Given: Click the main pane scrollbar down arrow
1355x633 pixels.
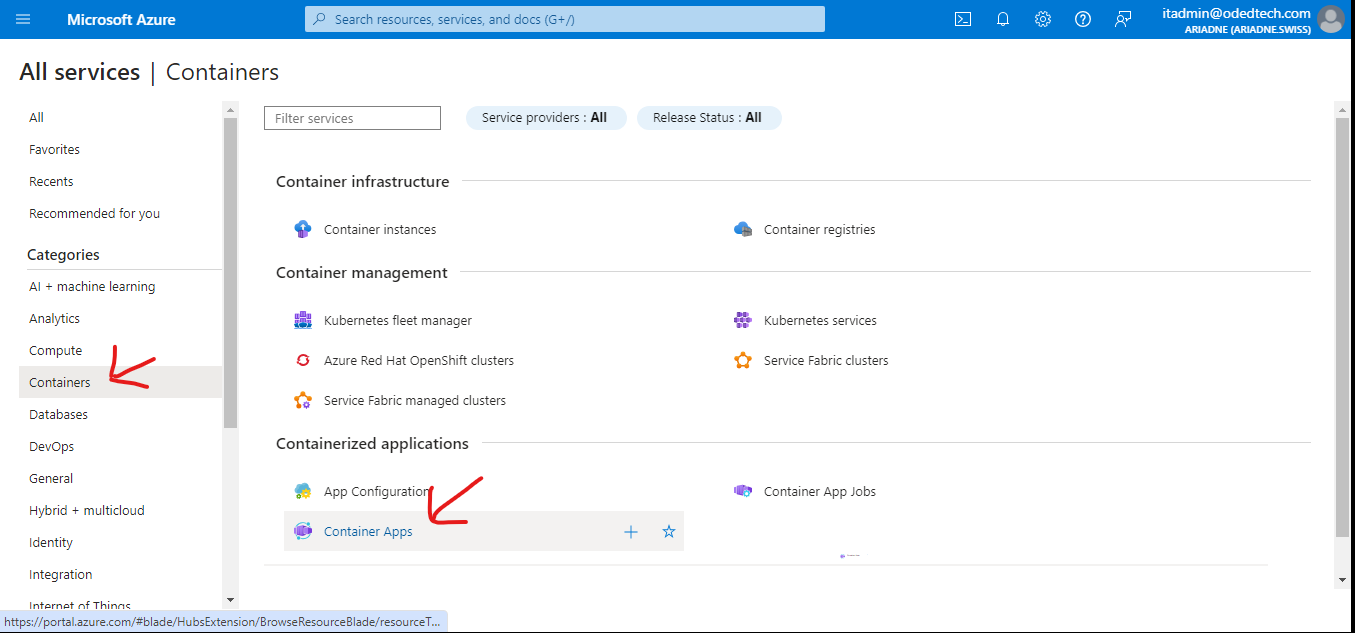Looking at the screenshot, I should tap(1342, 580).
